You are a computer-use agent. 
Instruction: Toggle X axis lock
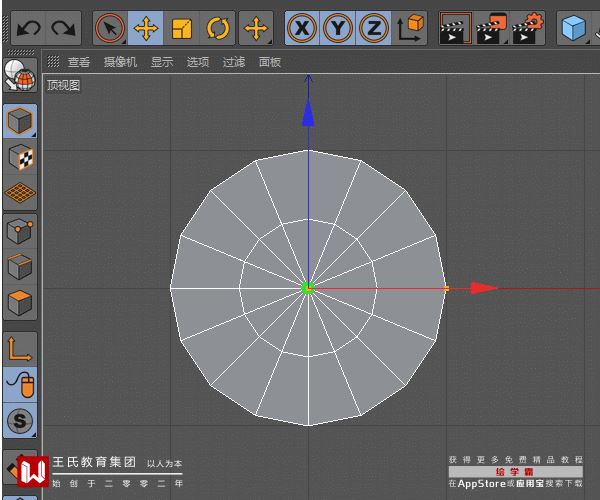tap(302, 28)
